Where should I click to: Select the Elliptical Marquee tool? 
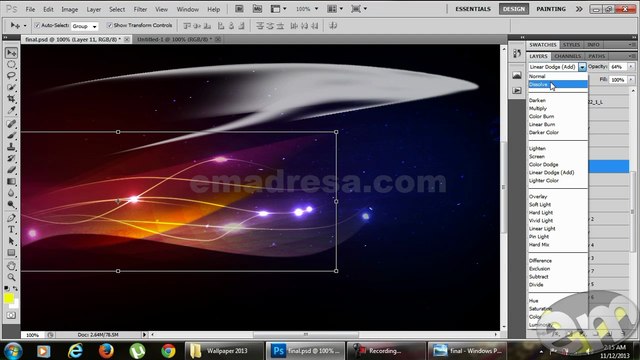(11, 64)
